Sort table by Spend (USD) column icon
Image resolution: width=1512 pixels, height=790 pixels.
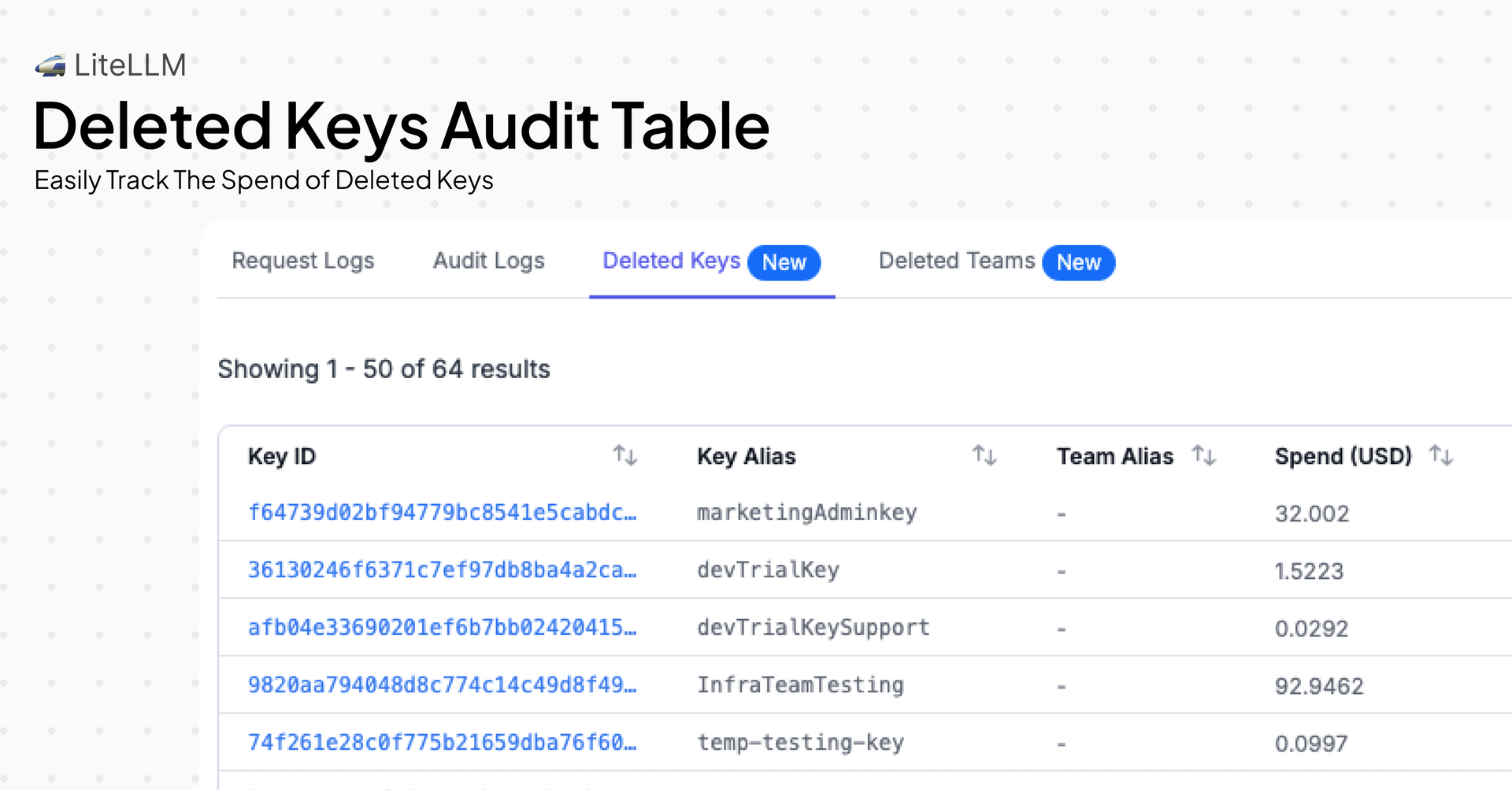[x=1441, y=455]
